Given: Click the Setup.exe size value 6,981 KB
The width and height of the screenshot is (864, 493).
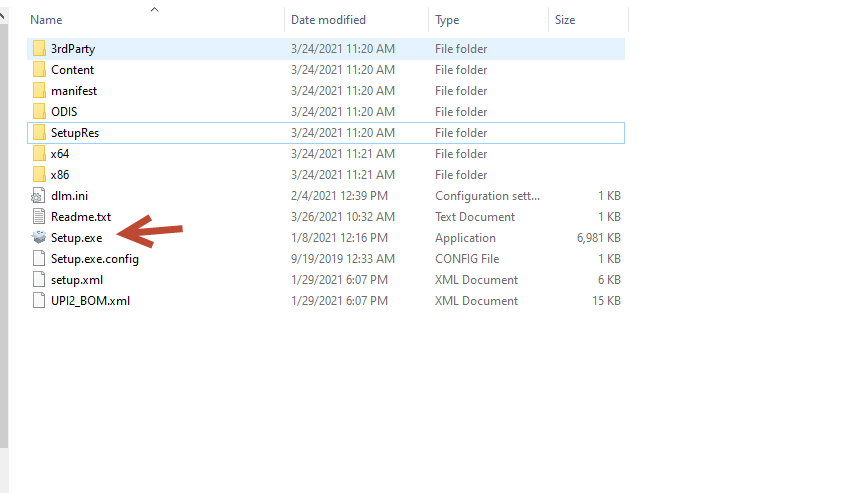Looking at the screenshot, I should tap(599, 237).
